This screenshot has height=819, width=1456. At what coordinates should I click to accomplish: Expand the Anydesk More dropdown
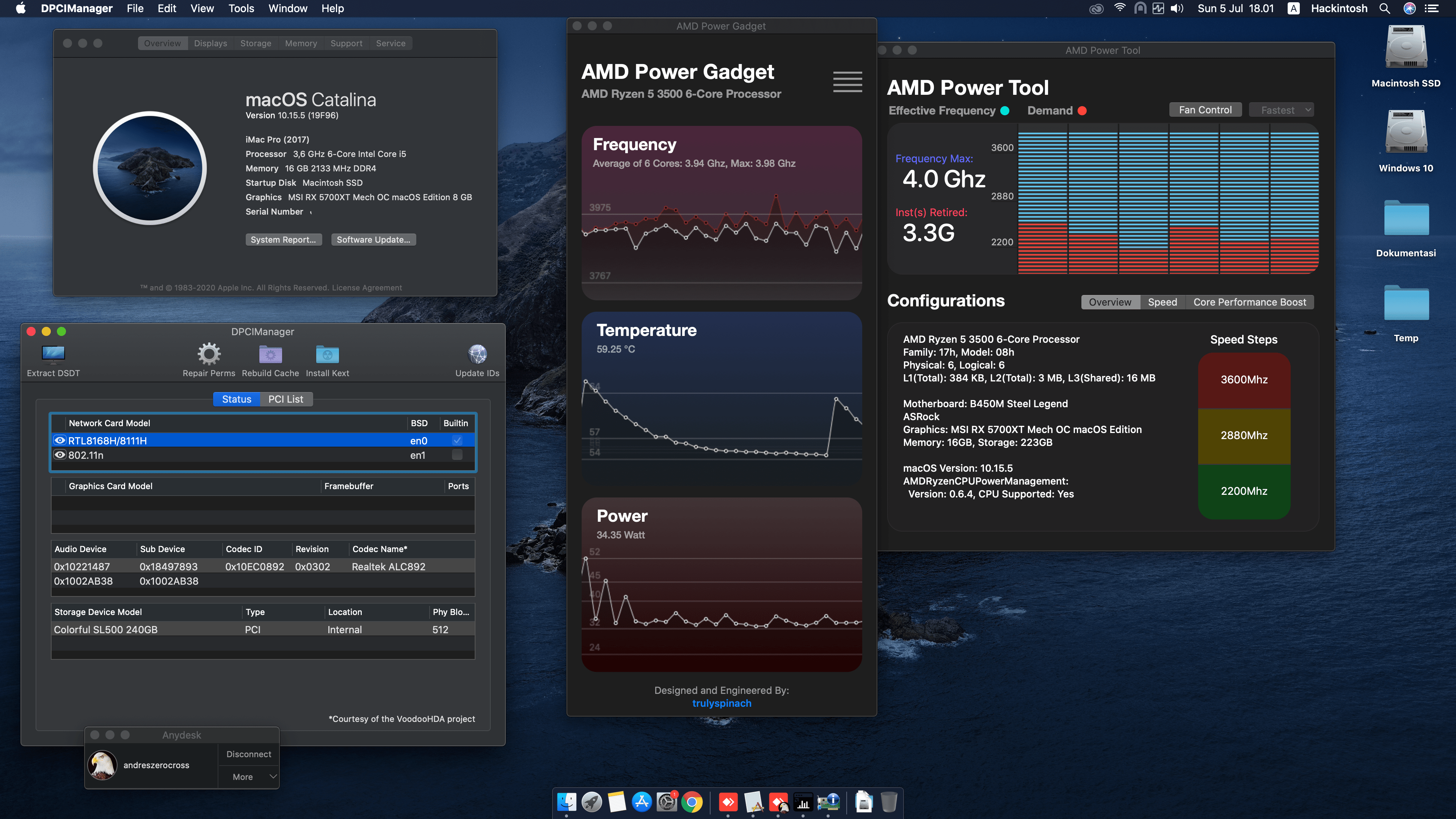[x=249, y=777]
